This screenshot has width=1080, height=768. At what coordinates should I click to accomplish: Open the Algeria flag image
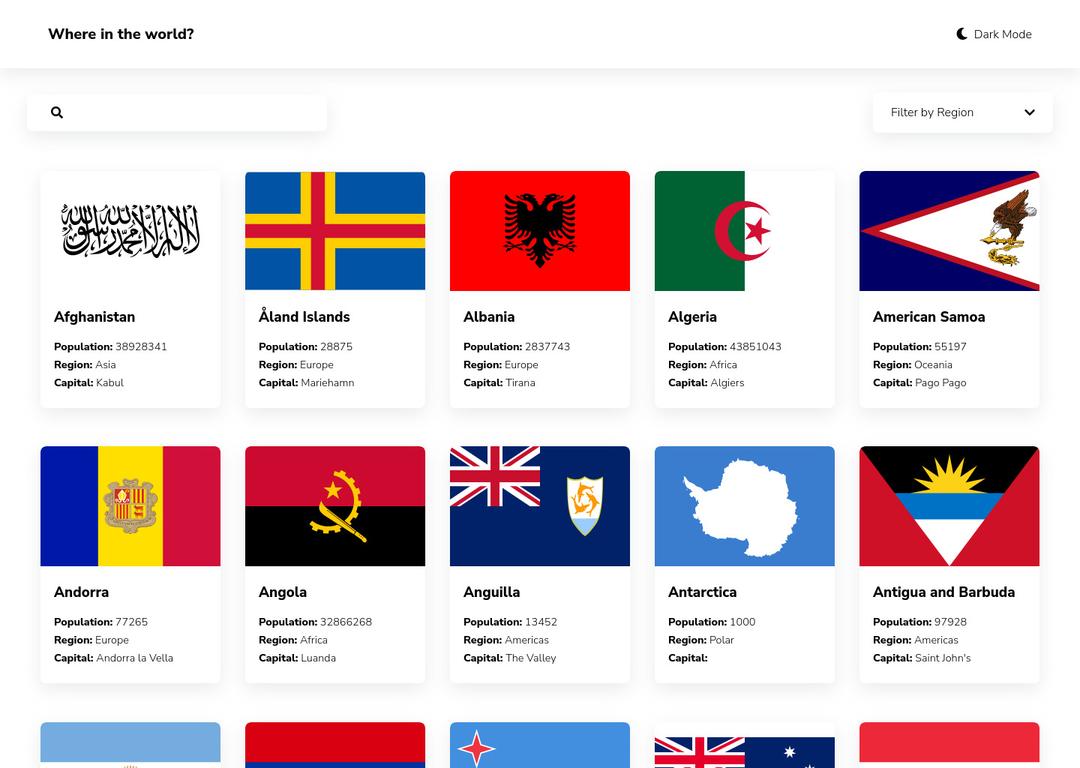pyautogui.click(x=744, y=231)
